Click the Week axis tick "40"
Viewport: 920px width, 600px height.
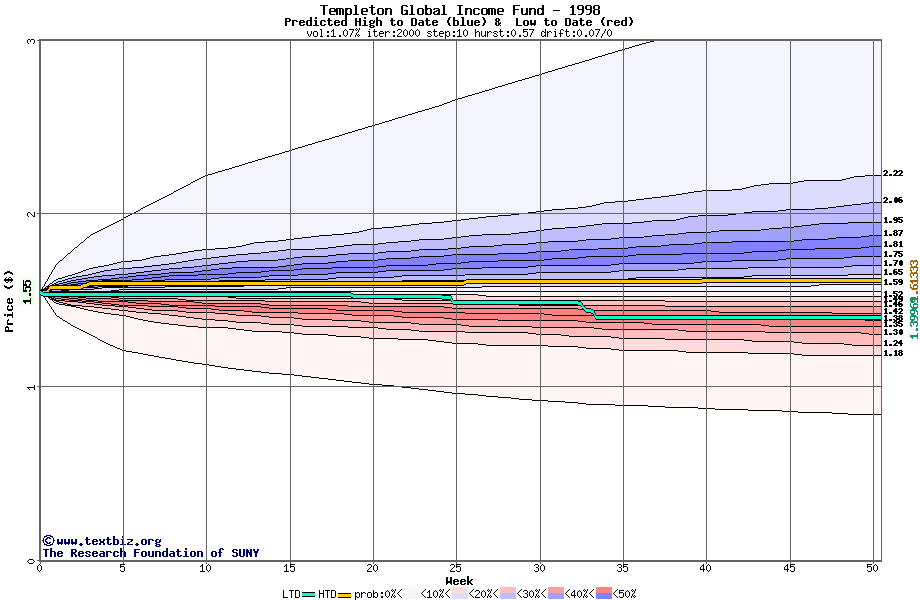pyautogui.click(x=706, y=568)
